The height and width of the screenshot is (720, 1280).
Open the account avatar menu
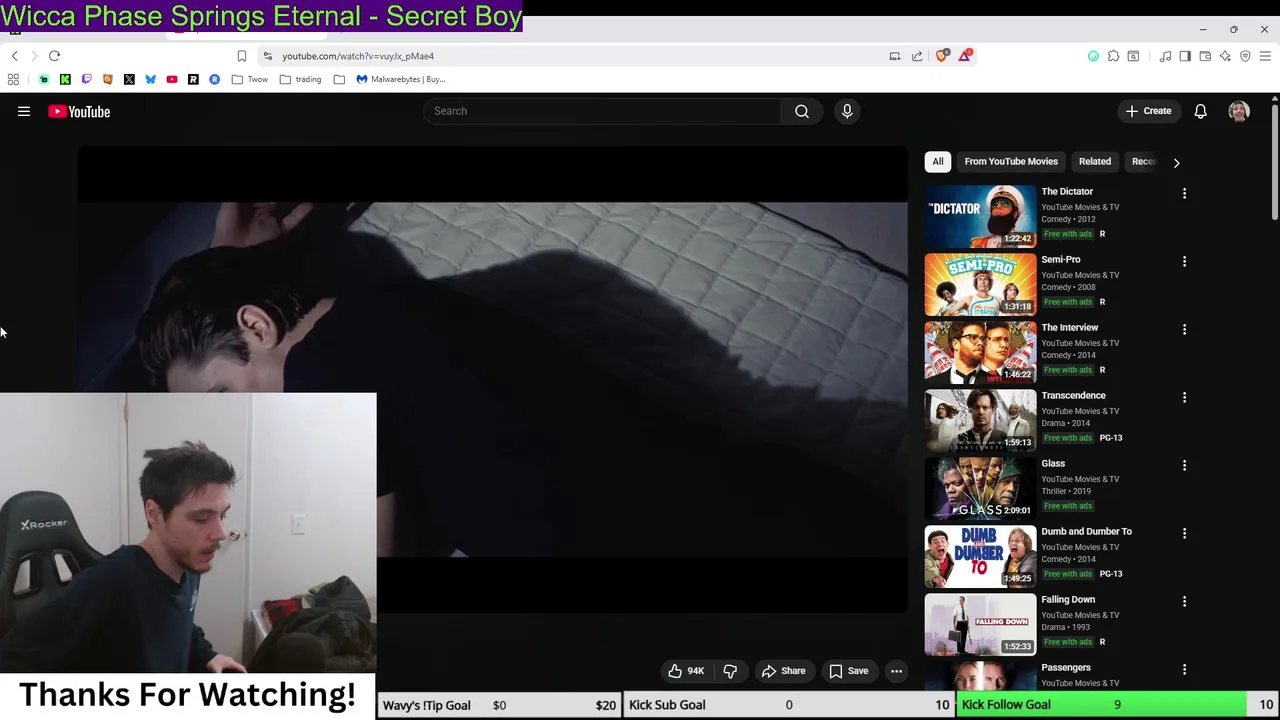(1239, 111)
